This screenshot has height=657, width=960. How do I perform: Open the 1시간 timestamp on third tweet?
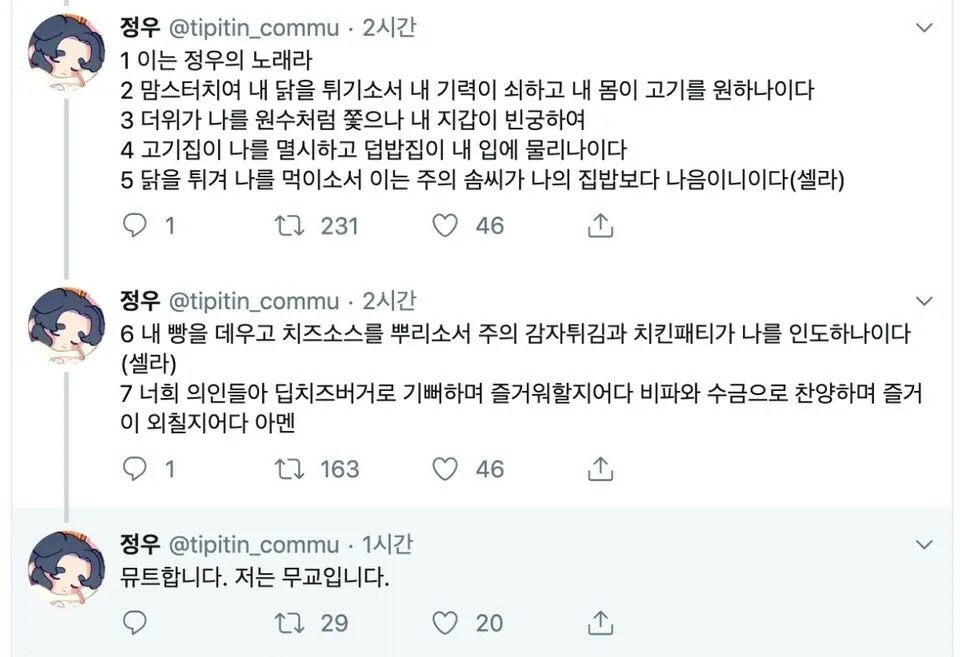click(x=387, y=545)
